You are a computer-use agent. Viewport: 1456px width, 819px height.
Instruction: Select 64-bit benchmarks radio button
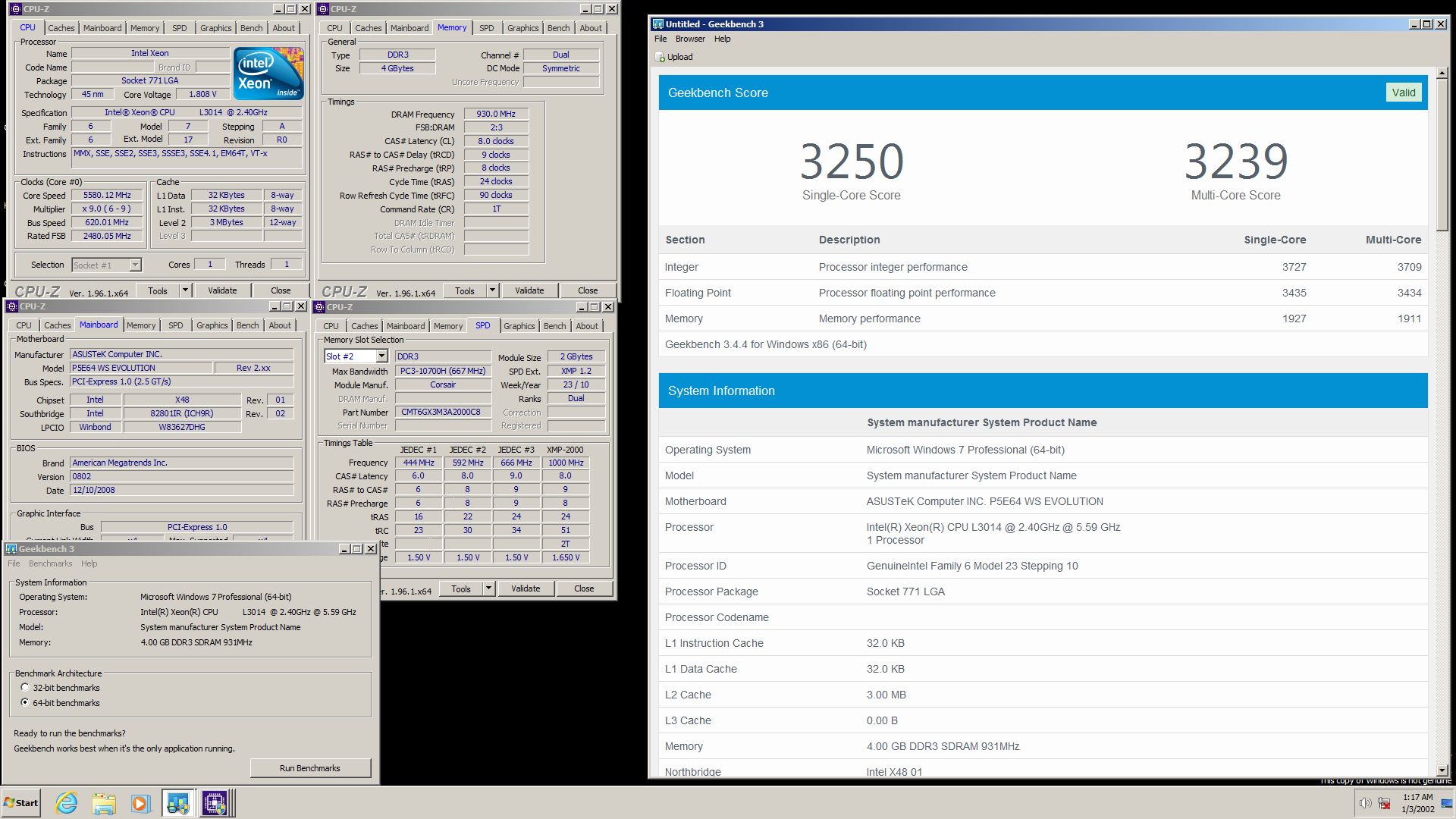click(25, 702)
